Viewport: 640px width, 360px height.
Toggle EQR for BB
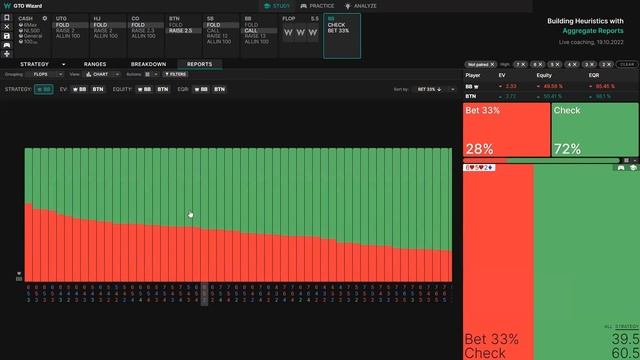201,89
